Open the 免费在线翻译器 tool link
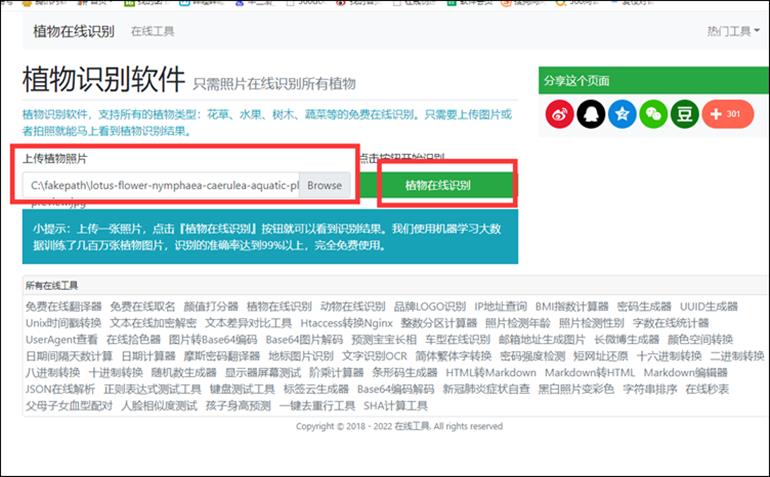This screenshot has width=770, height=477. (x=63, y=306)
